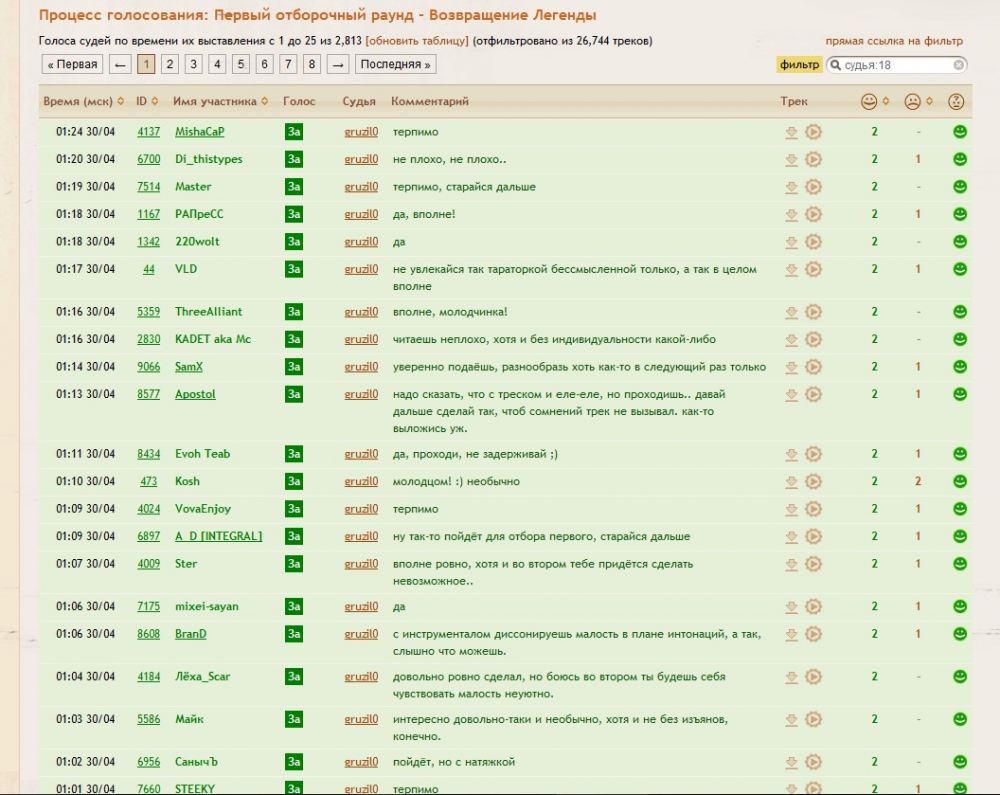Jump to «Первая» page

(72, 64)
